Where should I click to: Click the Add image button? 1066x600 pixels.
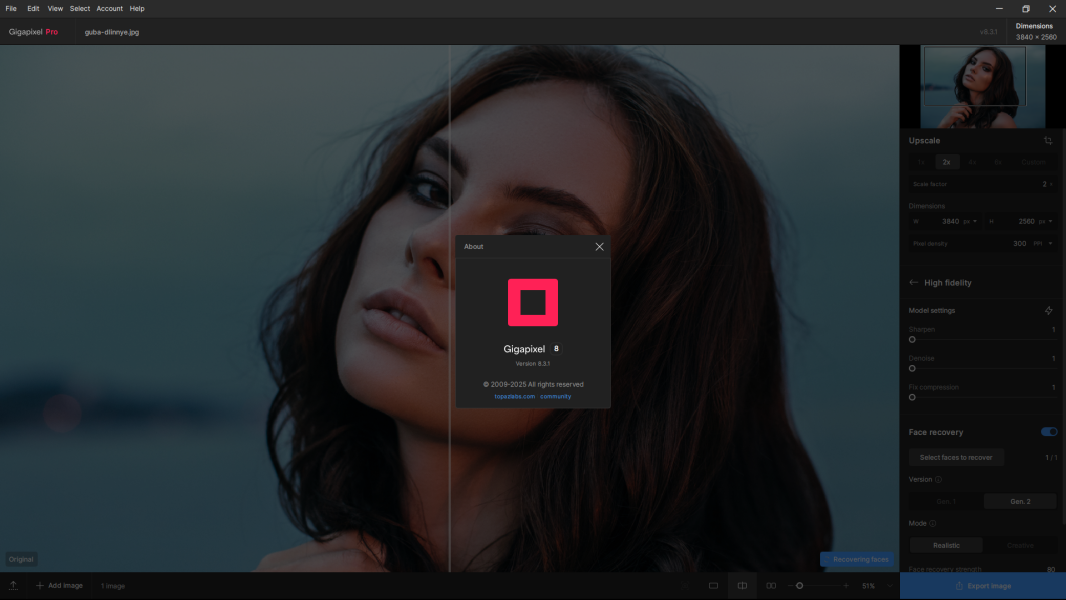point(60,586)
